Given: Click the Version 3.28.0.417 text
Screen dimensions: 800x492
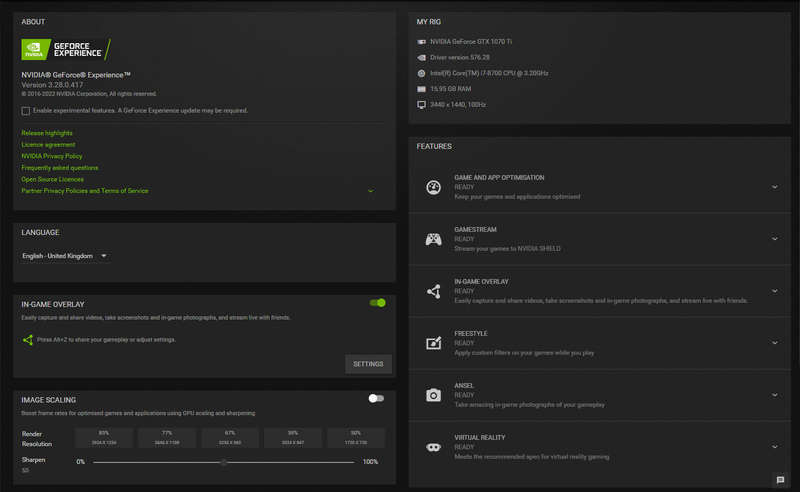Looking at the screenshot, I should (52, 85).
